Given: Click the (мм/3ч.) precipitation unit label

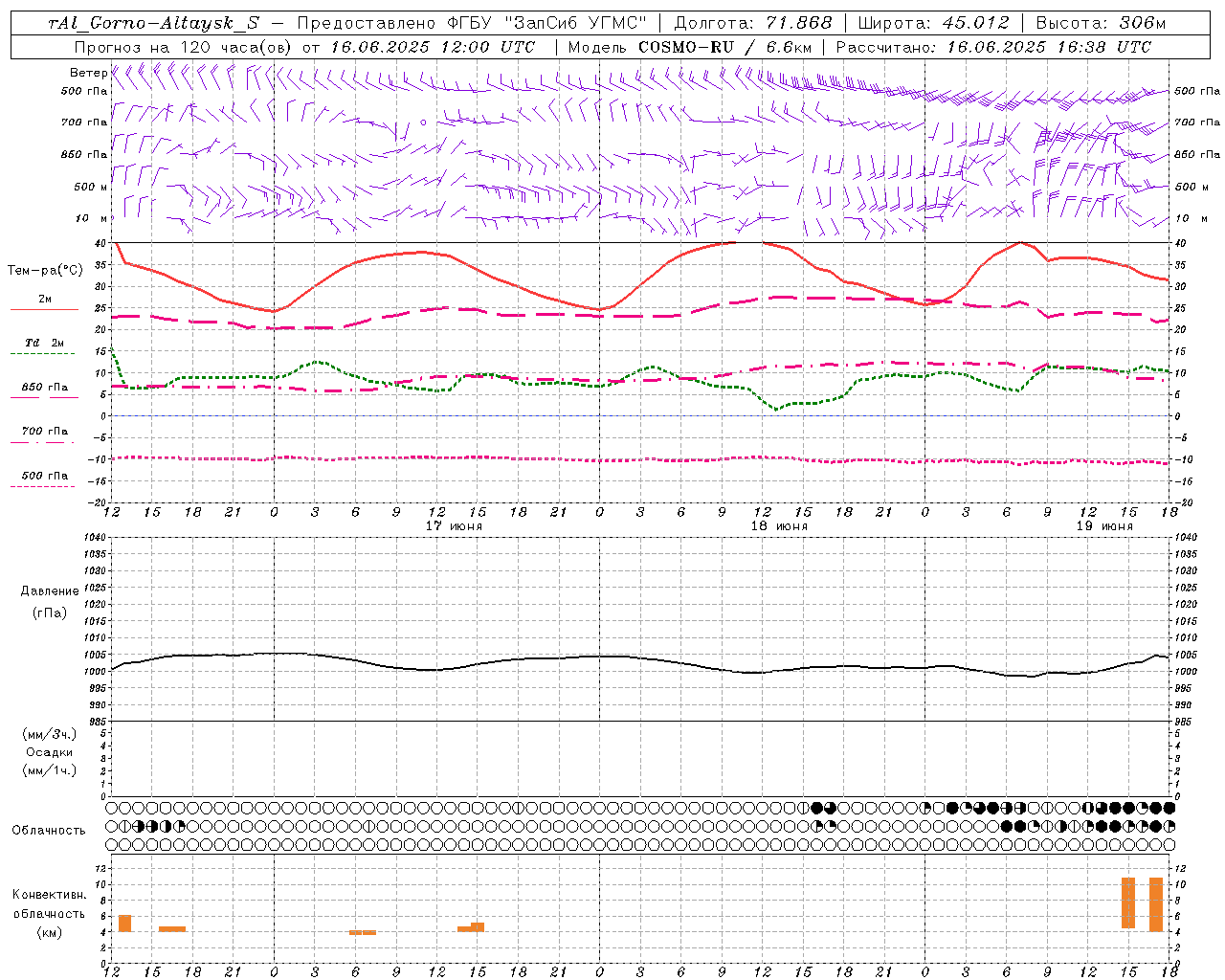Looking at the screenshot, I should pos(50,735).
